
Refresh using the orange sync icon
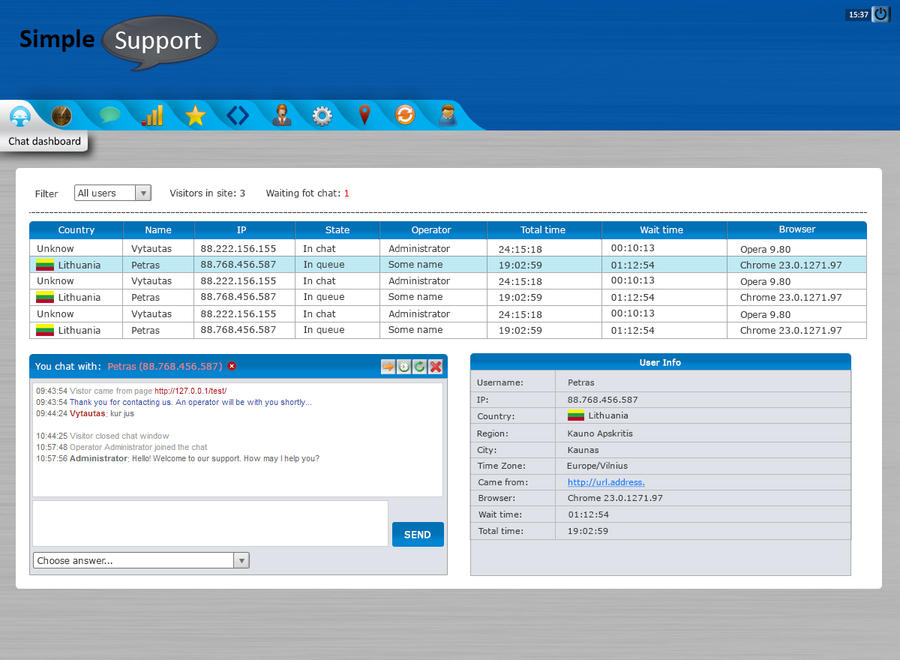[404, 115]
